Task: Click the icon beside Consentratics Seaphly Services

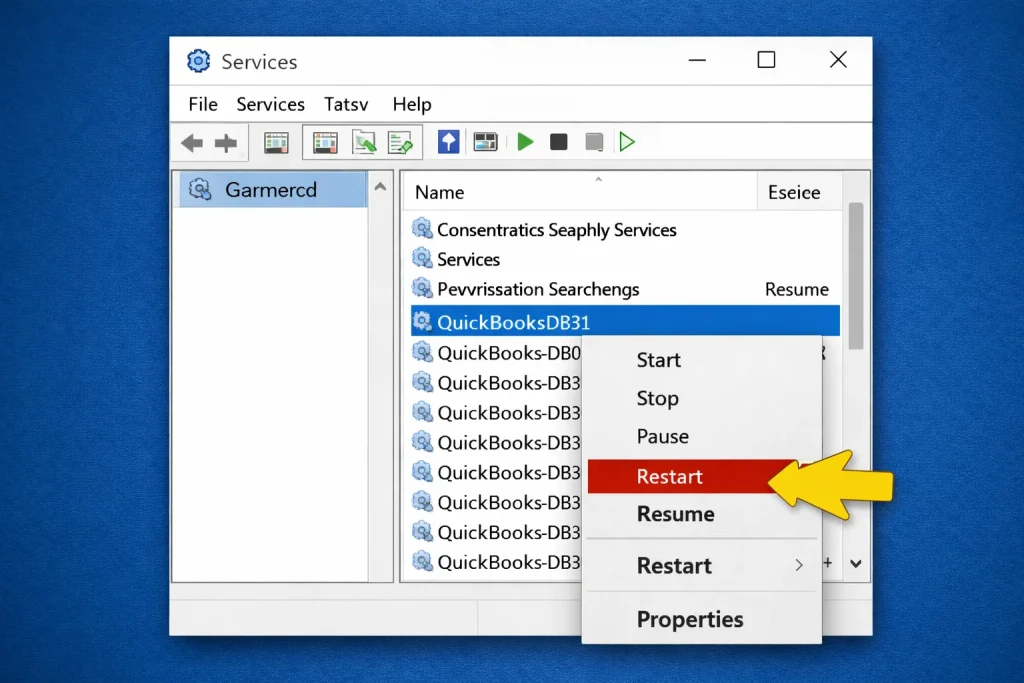Action: [x=423, y=229]
